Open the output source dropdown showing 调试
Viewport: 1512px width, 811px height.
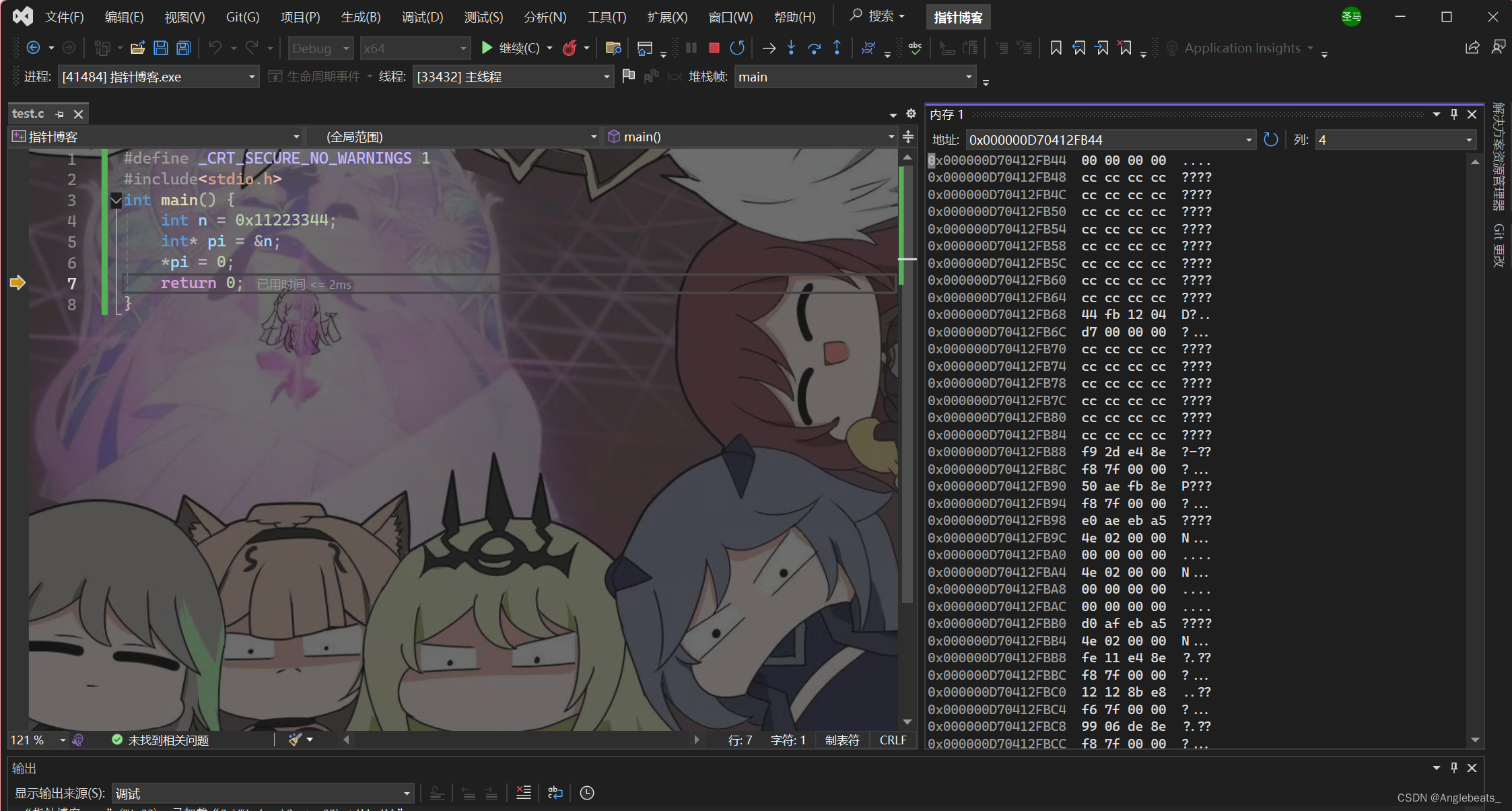tap(407, 794)
